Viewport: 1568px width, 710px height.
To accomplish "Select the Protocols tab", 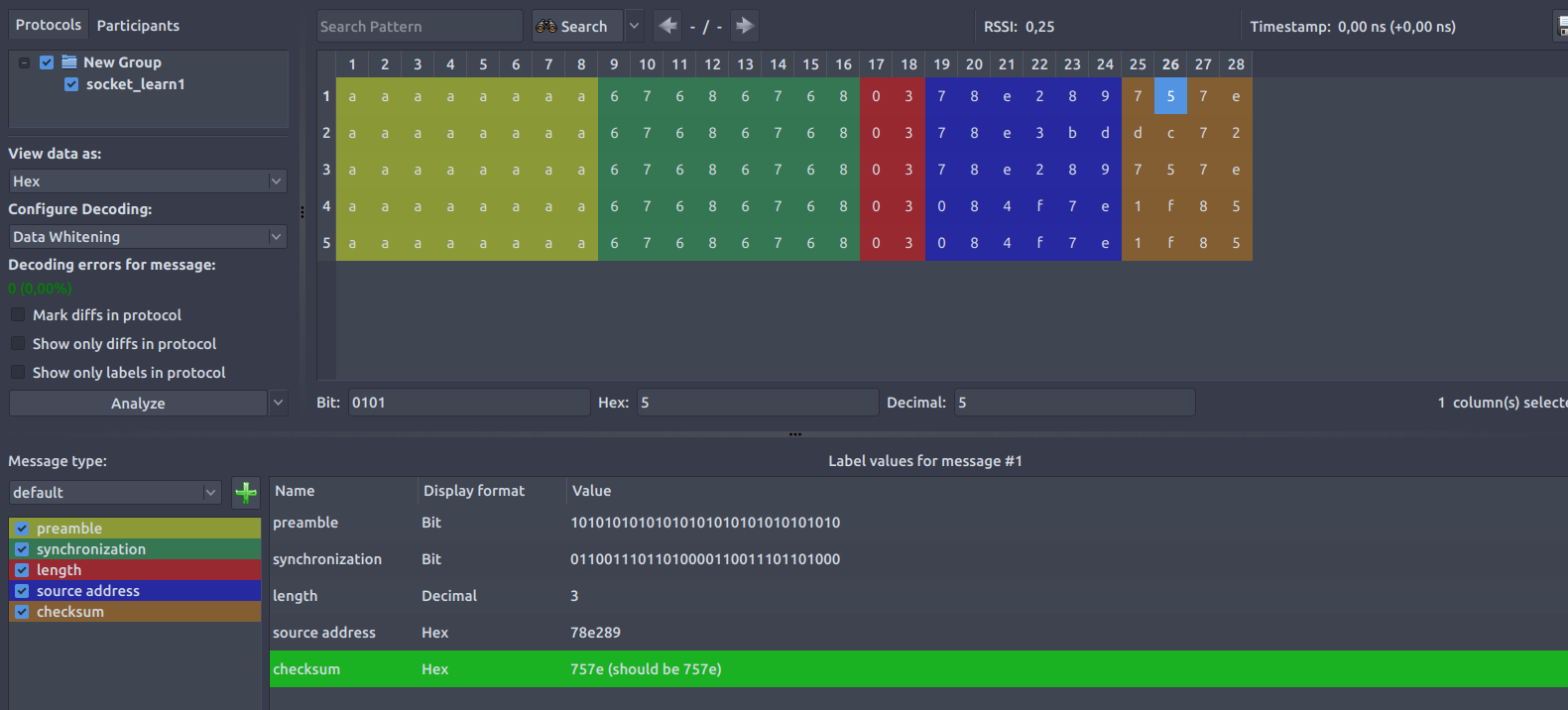I will pyautogui.click(x=48, y=25).
